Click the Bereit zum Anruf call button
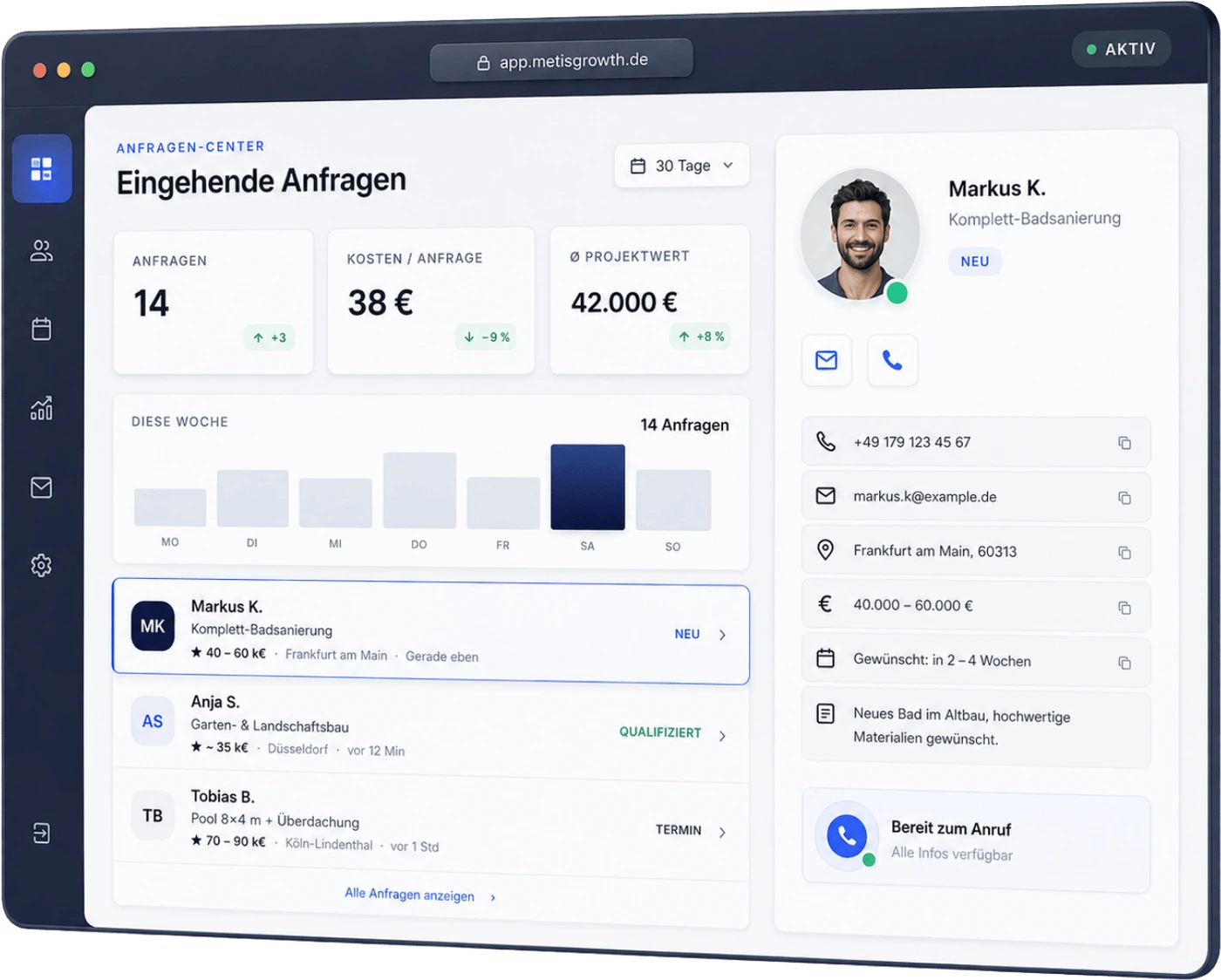The image size is (1221, 980). [846, 835]
